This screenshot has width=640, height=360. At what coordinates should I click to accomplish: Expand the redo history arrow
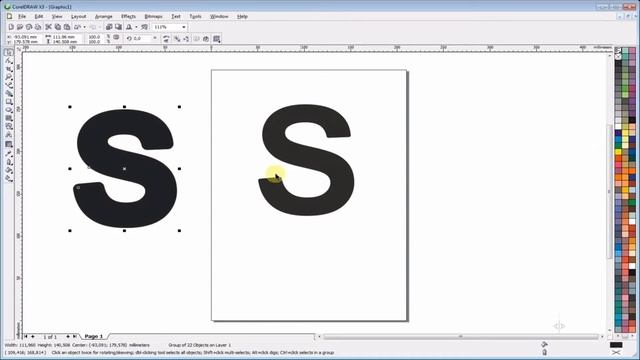click(100, 27)
